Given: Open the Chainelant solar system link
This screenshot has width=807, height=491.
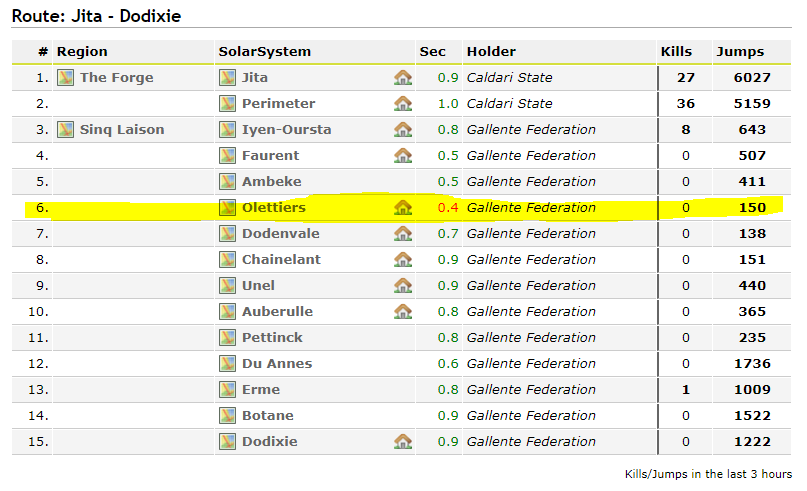Looking at the screenshot, I should click(281, 259).
